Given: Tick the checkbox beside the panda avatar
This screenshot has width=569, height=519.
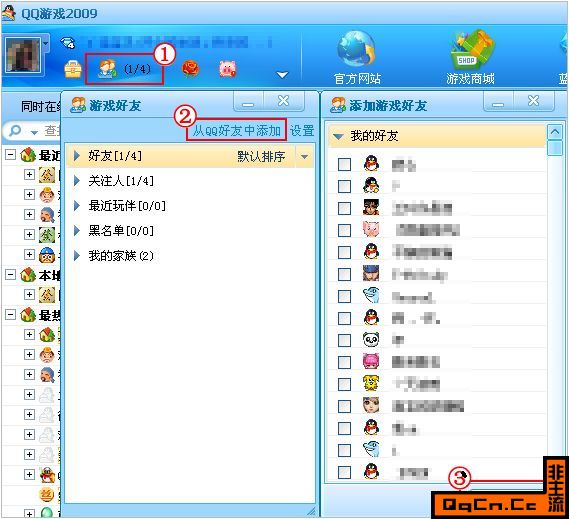Looking at the screenshot, I should pos(344,340).
